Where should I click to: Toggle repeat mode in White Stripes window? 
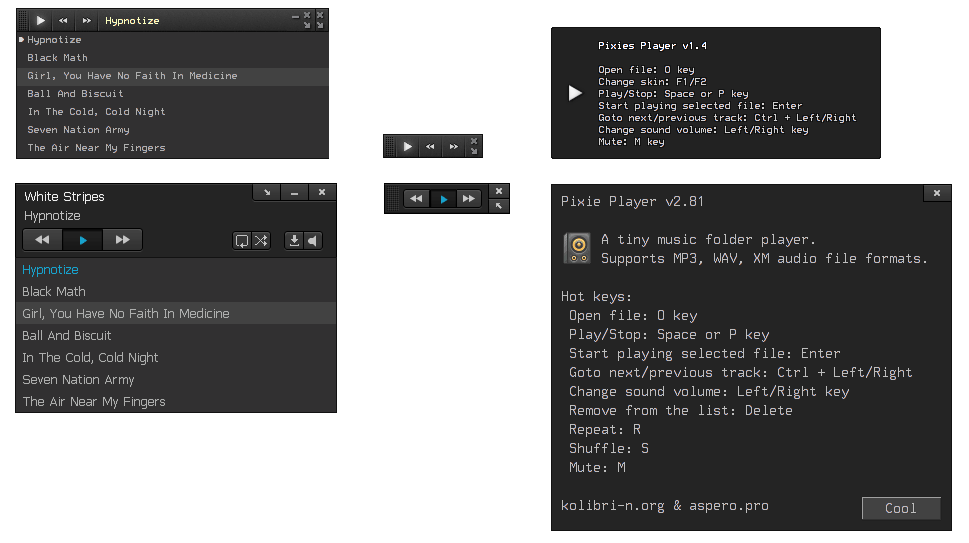[242, 240]
